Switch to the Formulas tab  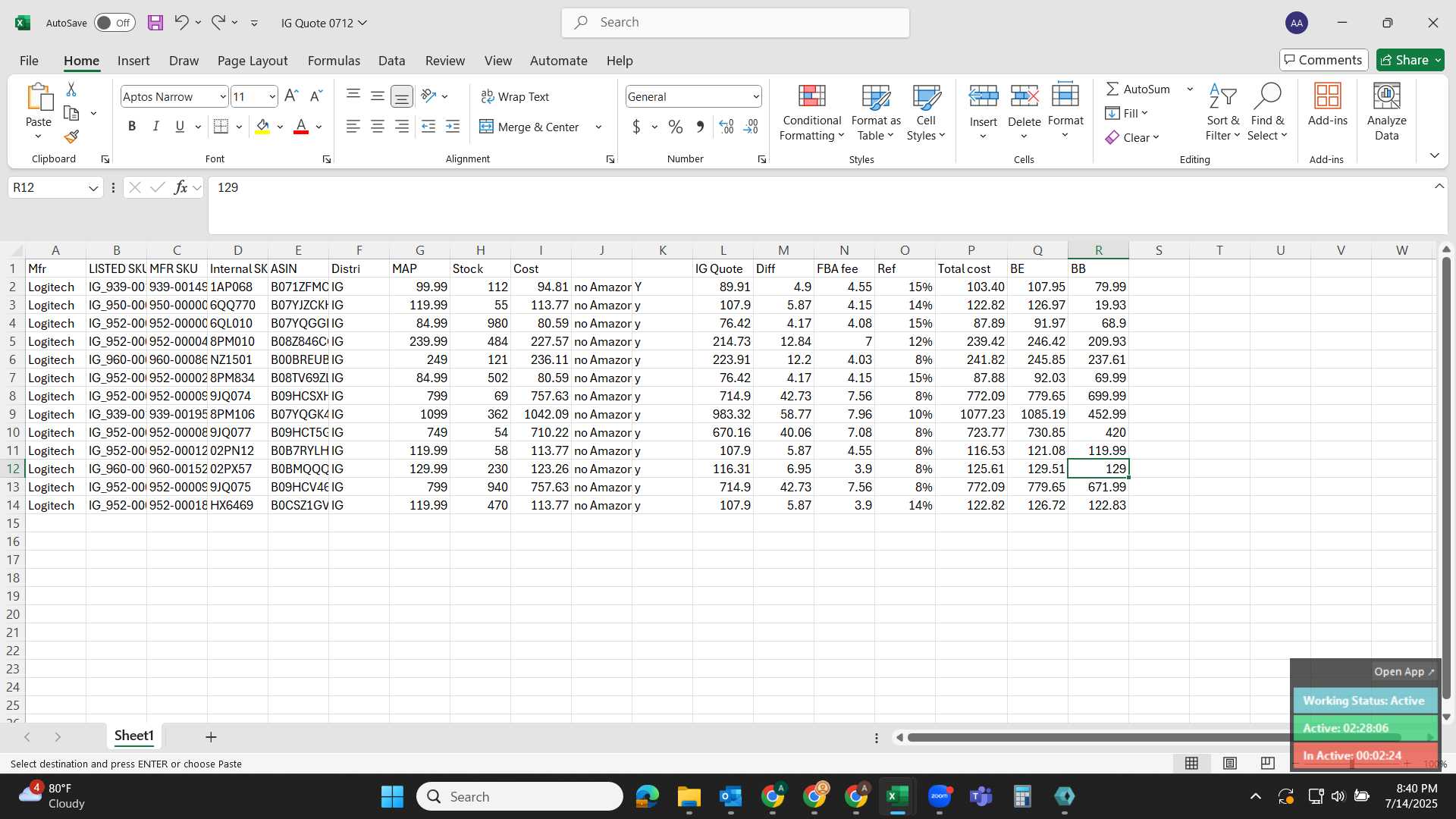[334, 61]
